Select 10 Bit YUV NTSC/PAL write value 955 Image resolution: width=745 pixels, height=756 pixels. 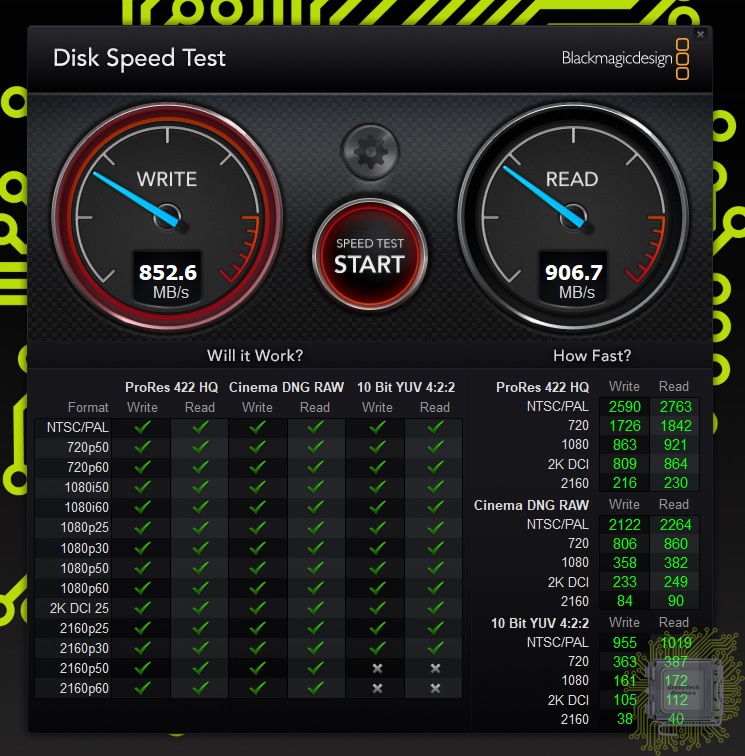click(x=624, y=643)
